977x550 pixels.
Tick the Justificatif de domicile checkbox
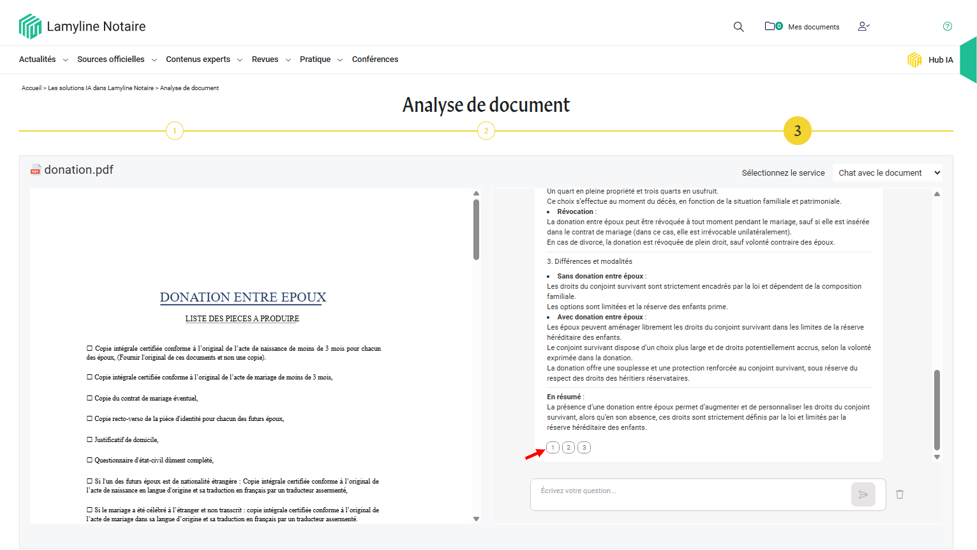point(90,439)
